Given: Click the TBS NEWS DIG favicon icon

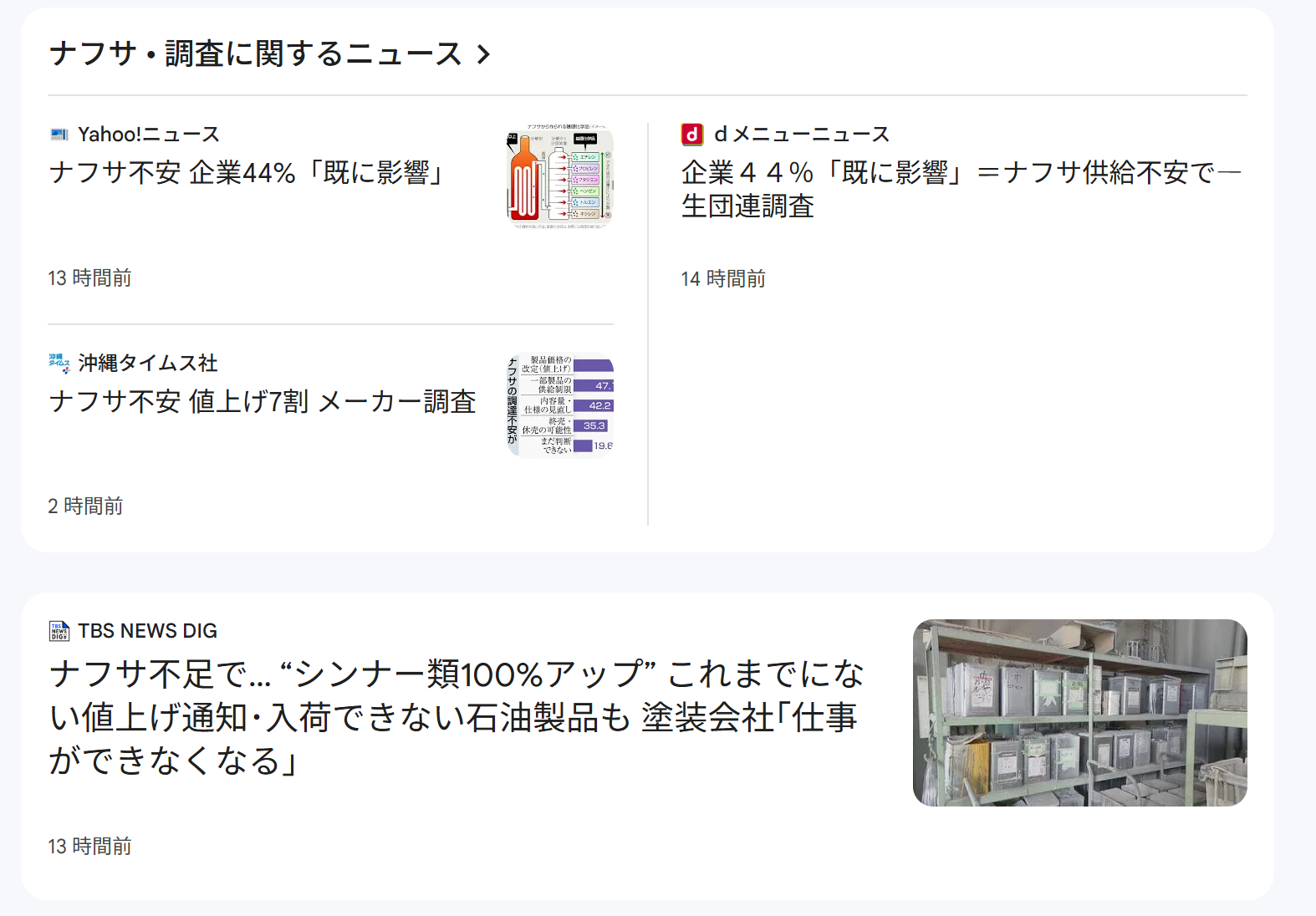Looking at the screenshot, I should (59, 631).
